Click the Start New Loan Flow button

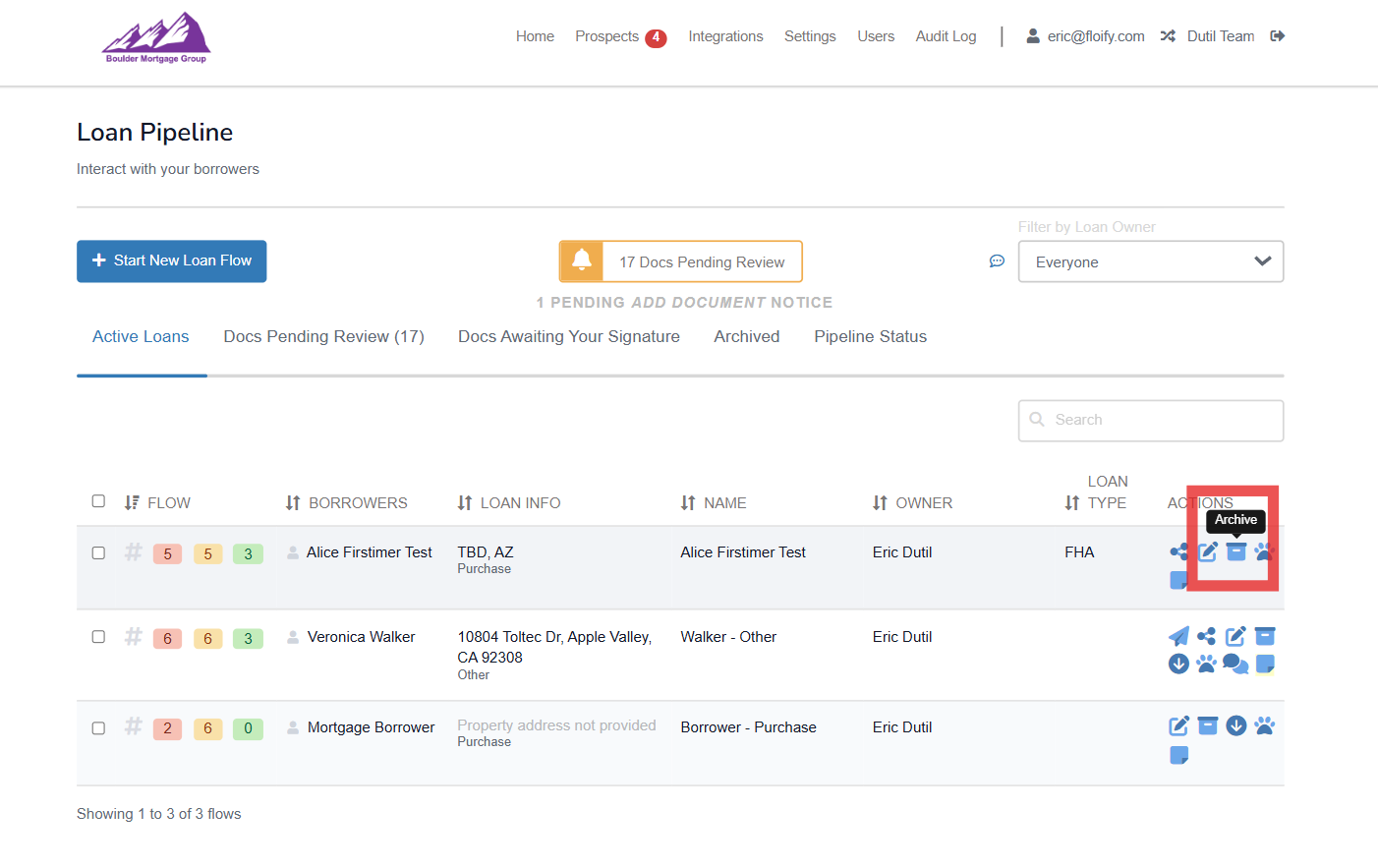[x=172, y=261]
